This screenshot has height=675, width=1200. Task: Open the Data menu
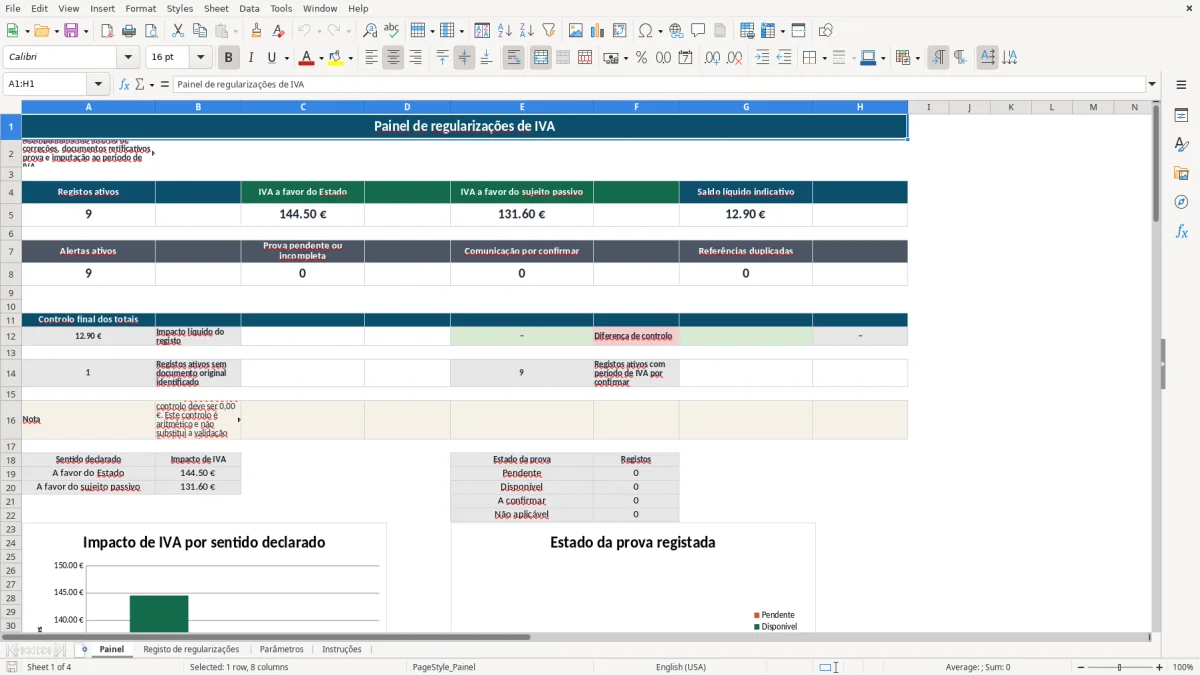249,8
